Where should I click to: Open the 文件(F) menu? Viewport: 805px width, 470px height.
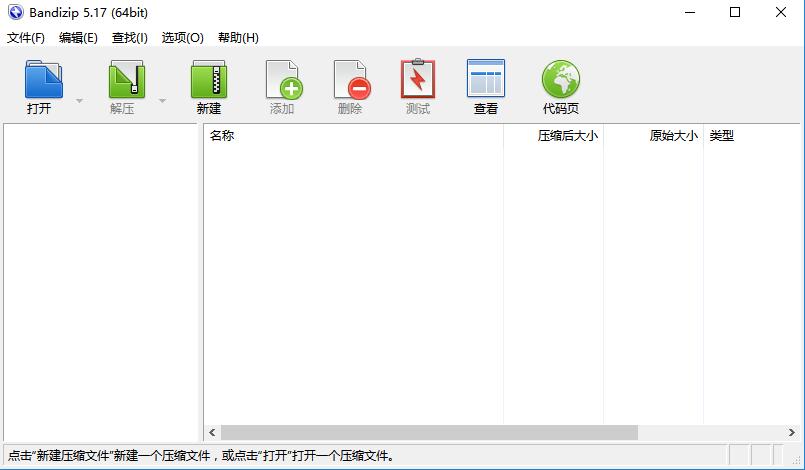(26, 37)
